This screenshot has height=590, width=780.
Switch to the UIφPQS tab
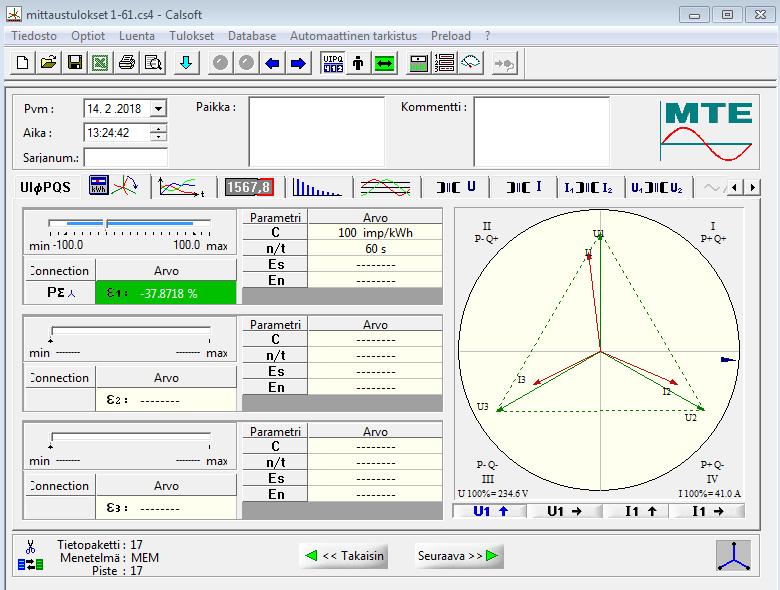point(46,188)
